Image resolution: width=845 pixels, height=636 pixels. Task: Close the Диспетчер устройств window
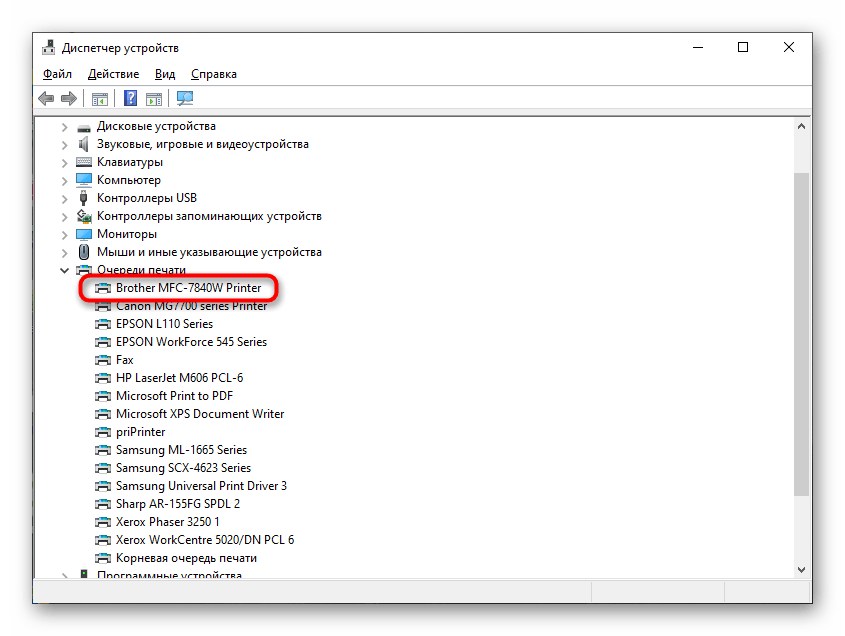point(789,47)
